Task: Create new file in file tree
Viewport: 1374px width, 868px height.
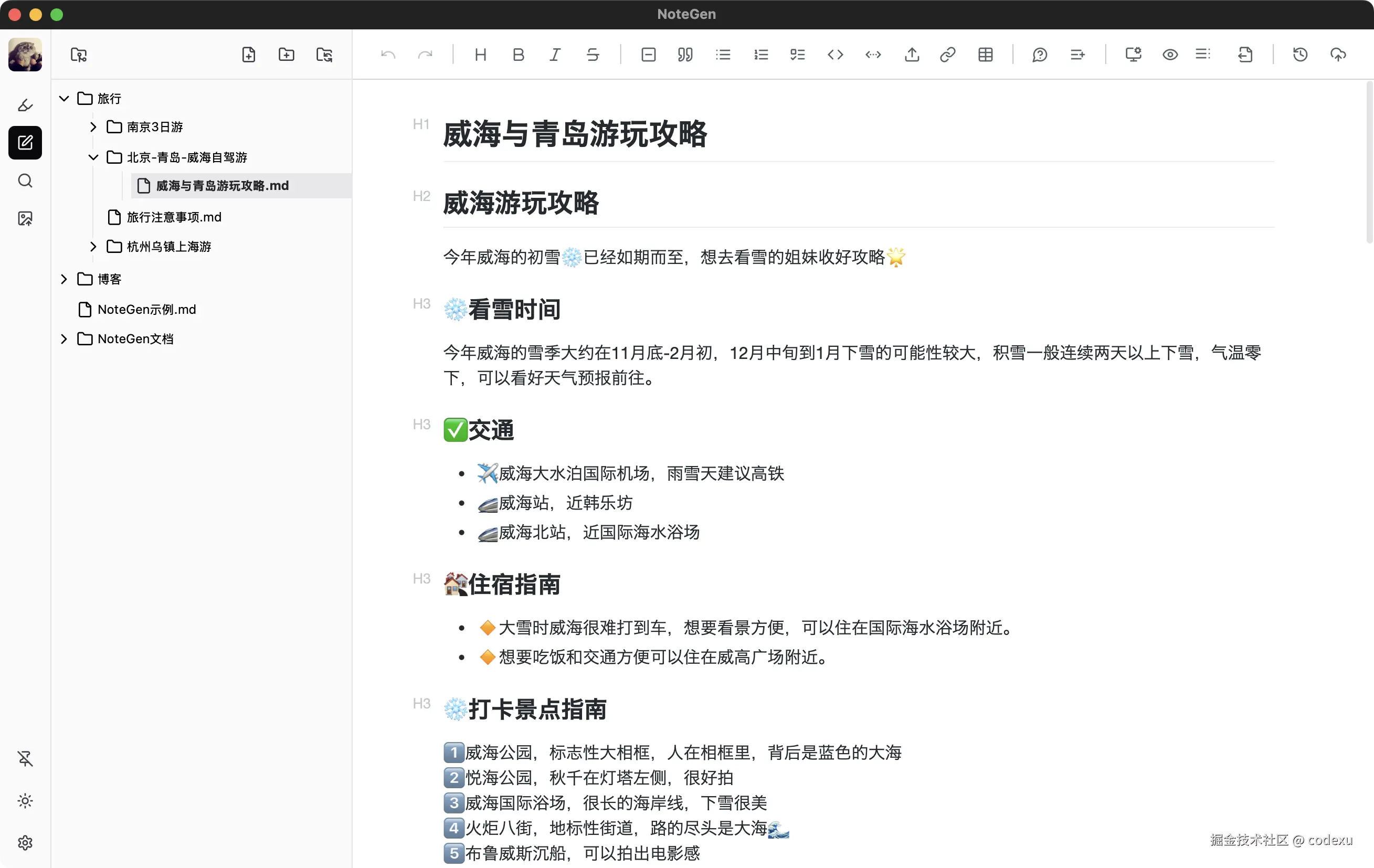Action: (x=249, y=55)
